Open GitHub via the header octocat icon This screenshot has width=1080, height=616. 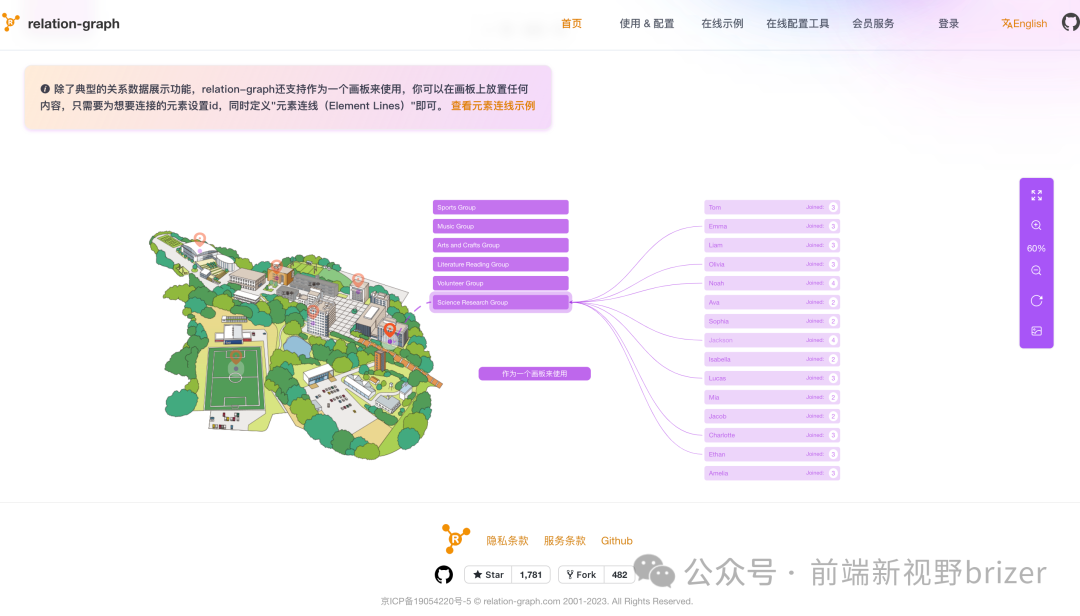tap(1070, 22)
